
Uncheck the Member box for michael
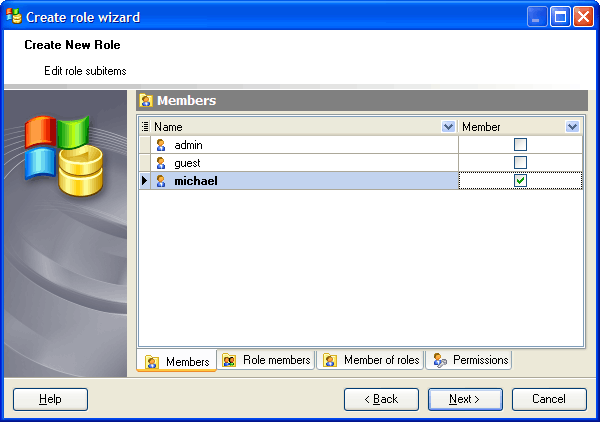click(x=520, y=181)
